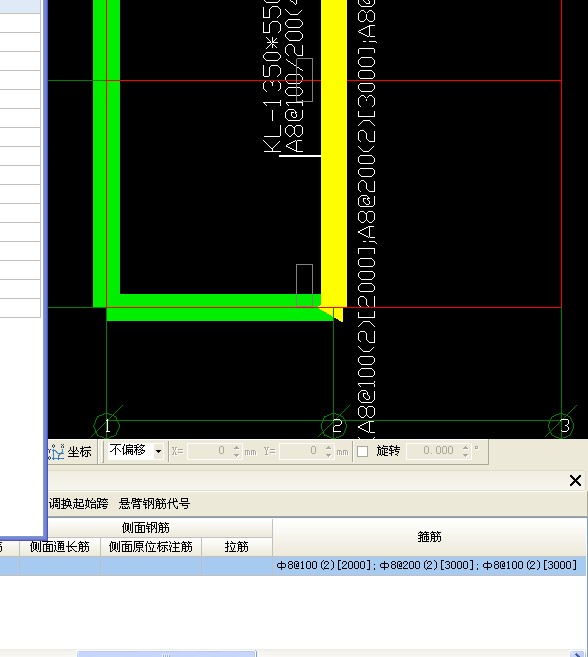The height and width of the screenshot is (657, 588).
Task: Select the 拉筋 column header
Action: click(x=237, y=547)
